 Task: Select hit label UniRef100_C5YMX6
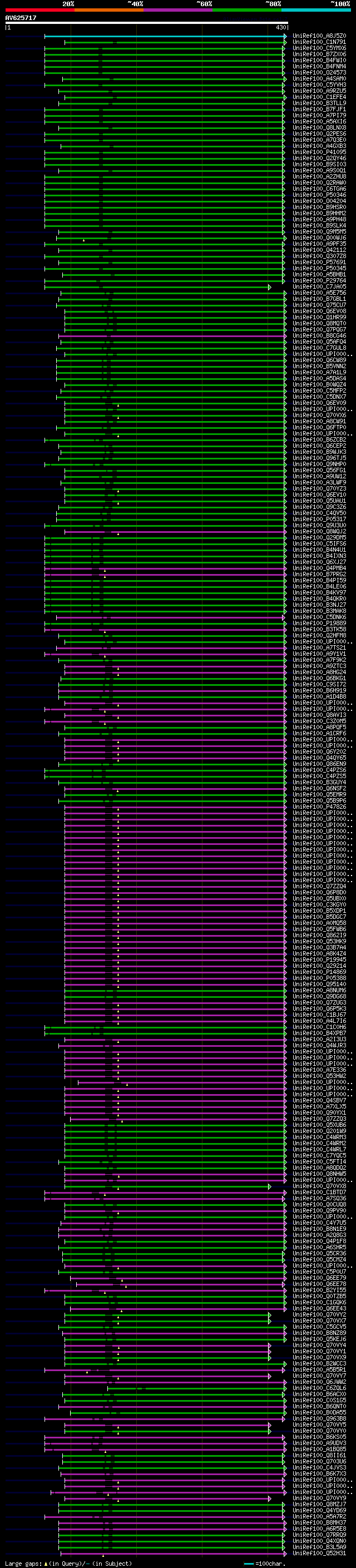pos(319,48)
